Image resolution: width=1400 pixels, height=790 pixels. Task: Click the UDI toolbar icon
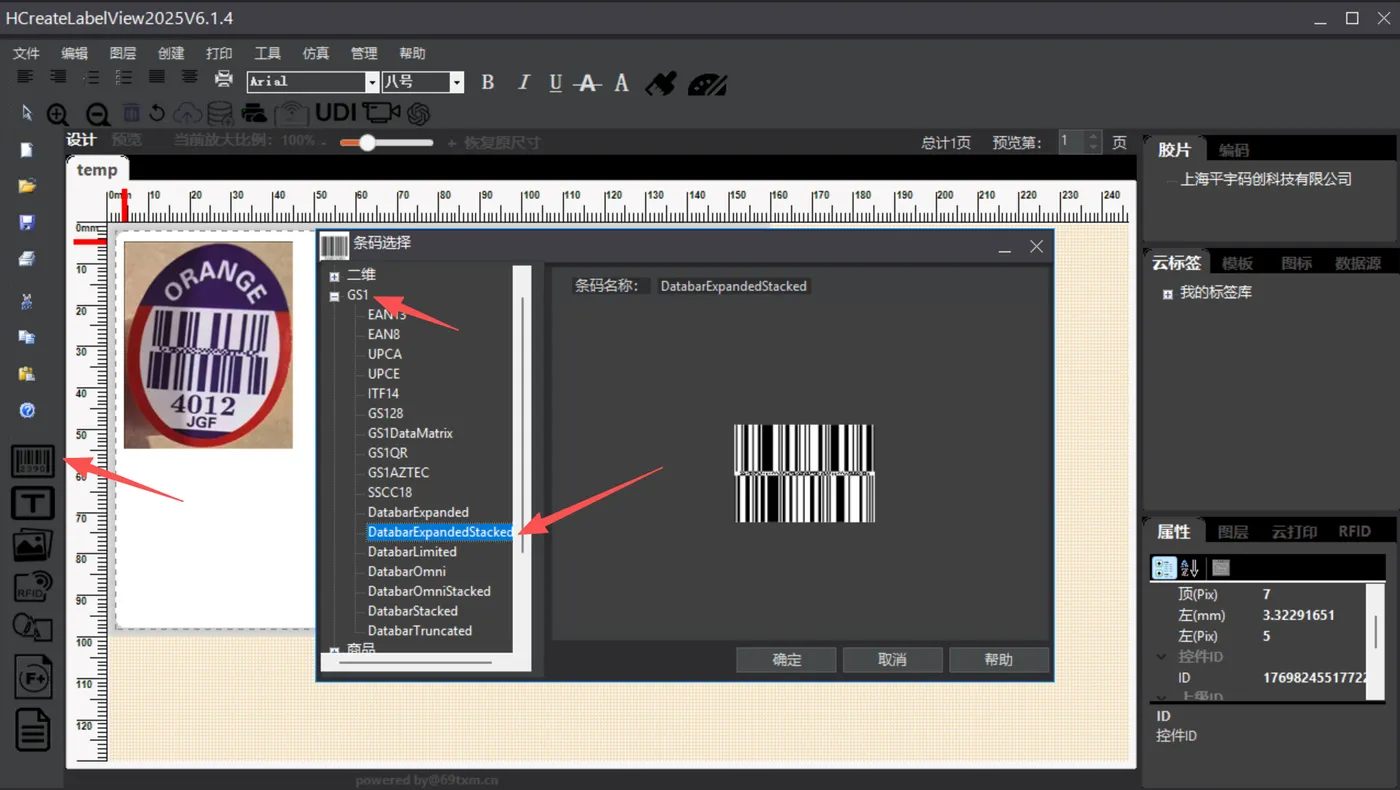click(x=336, y=113)
